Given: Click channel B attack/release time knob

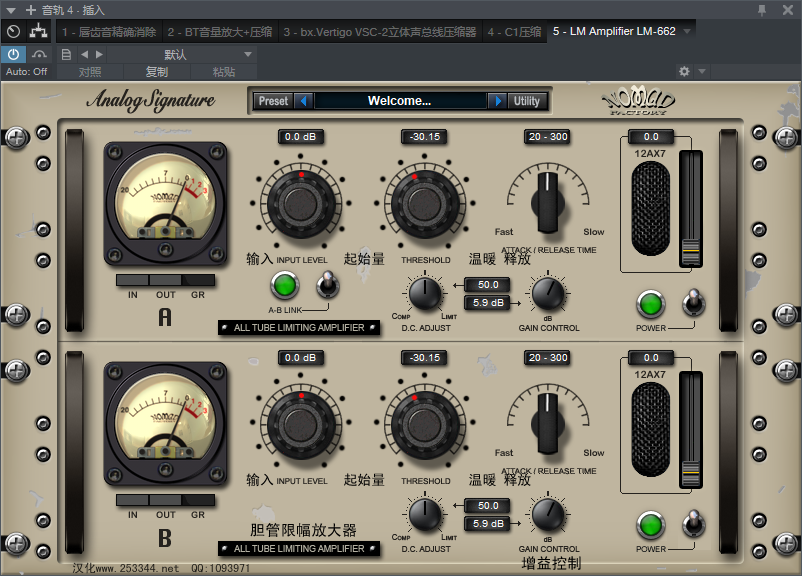Looking at the screenshot, I should click(548, 424).
